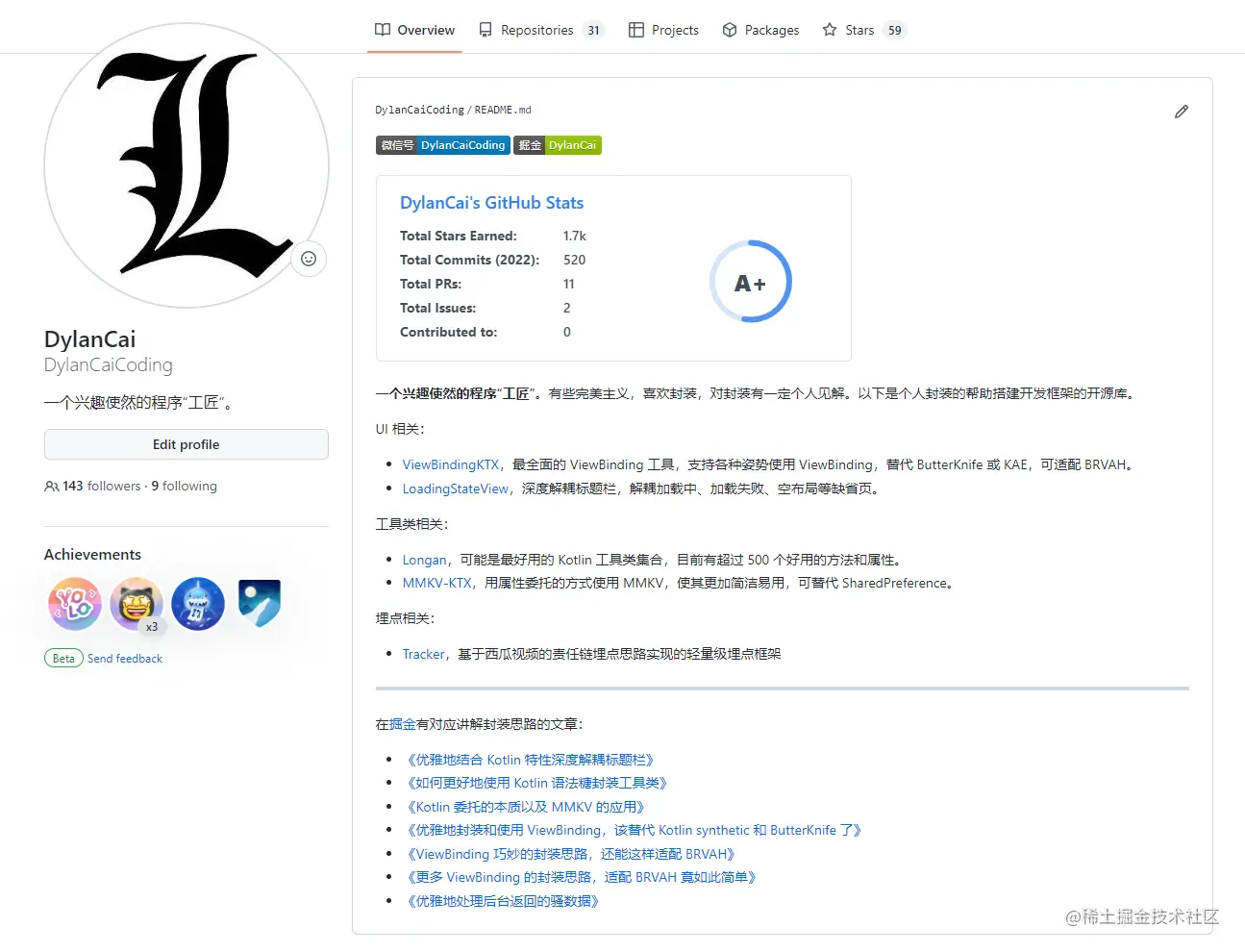Image resolution: width=1245 pixels, height=952 pixels.
Task: Click the Contributed to value 0
Action: click(567, 332)
